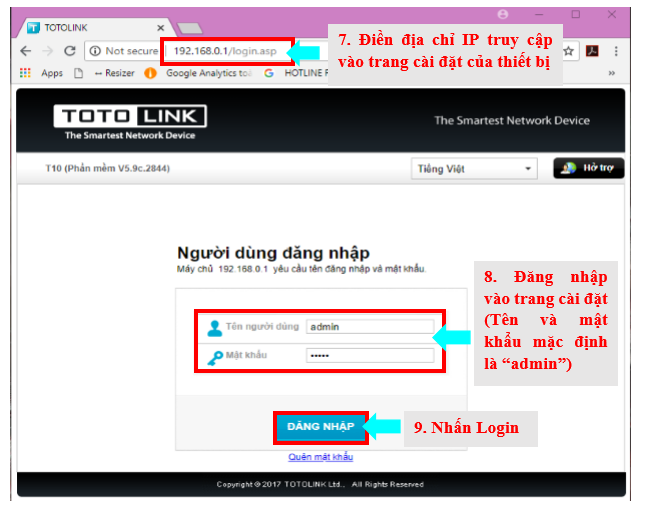645x509 pixels.
Task: Click the ĐĂNG NHẬP login button
Action: [321, 427]
